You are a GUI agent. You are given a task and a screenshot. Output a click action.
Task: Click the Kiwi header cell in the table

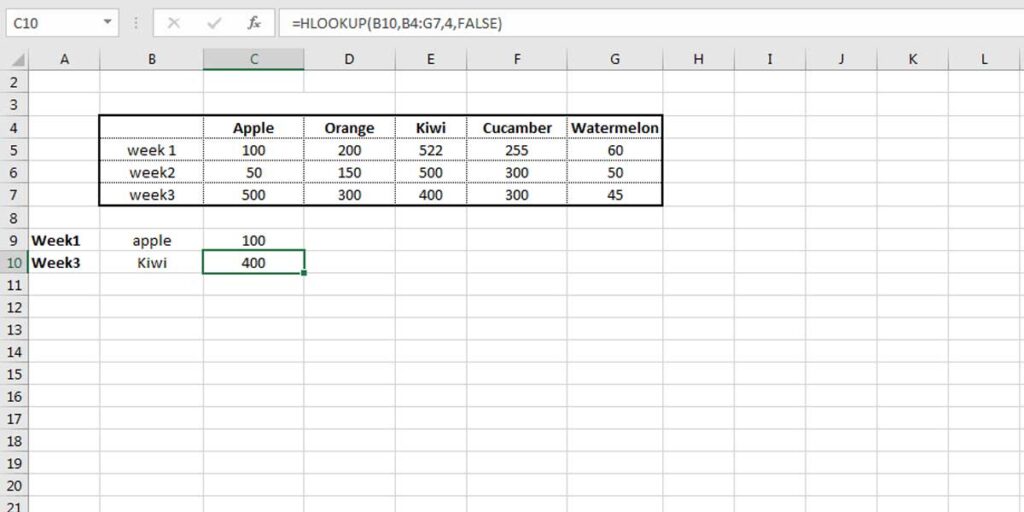pos(431,128)
